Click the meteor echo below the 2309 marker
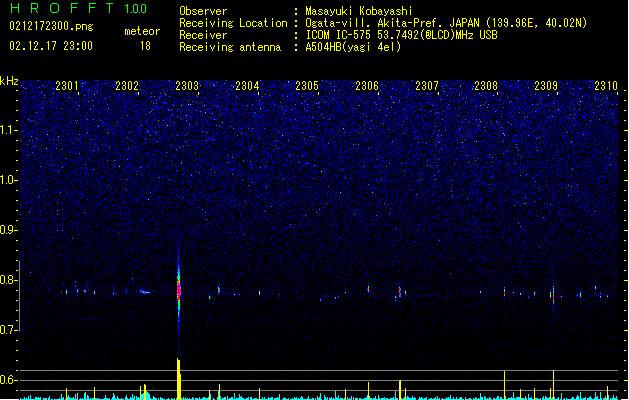The image size is (629, 400). click(553, 296)
